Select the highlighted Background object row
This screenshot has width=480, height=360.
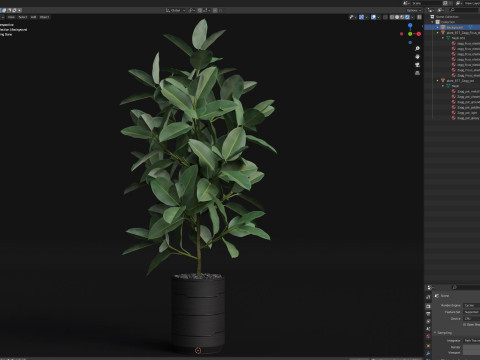[x=452, y=27]
